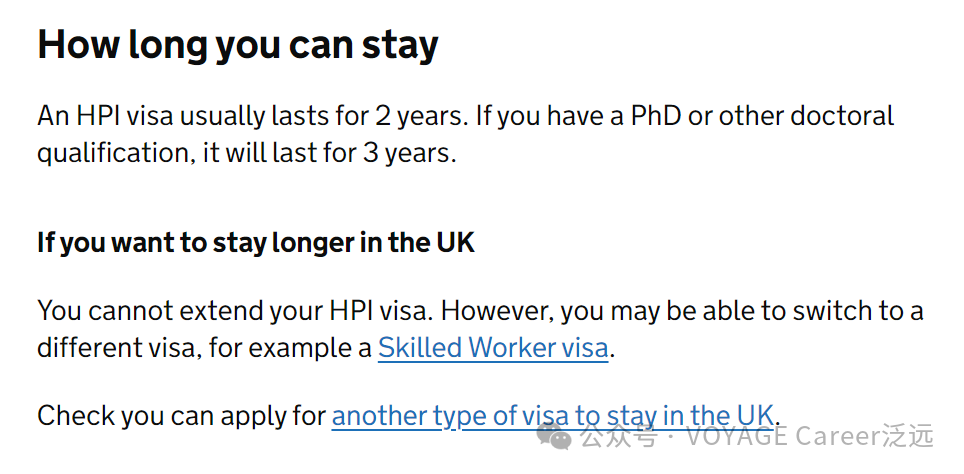
Task: Click 'If you want to stay longer in the UK' subheading
Action: pos(256,243)
